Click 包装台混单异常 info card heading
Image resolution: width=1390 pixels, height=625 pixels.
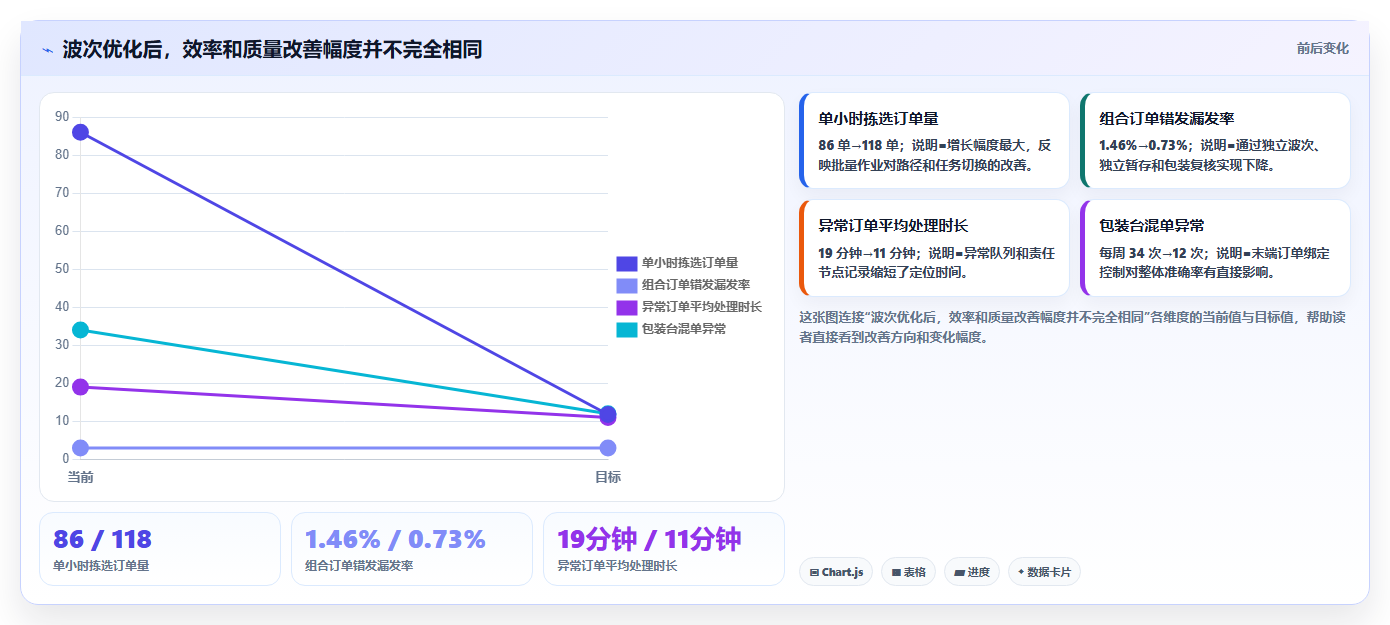point(1151,226)
